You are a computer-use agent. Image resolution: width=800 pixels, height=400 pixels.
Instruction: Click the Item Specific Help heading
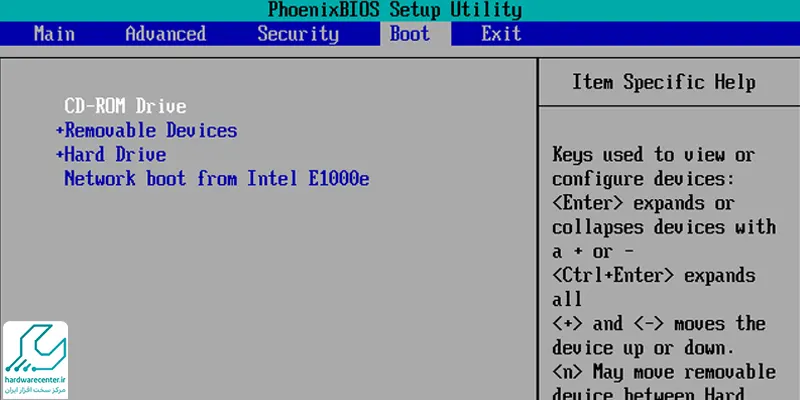pyautogui.click(x=663, y=82)
